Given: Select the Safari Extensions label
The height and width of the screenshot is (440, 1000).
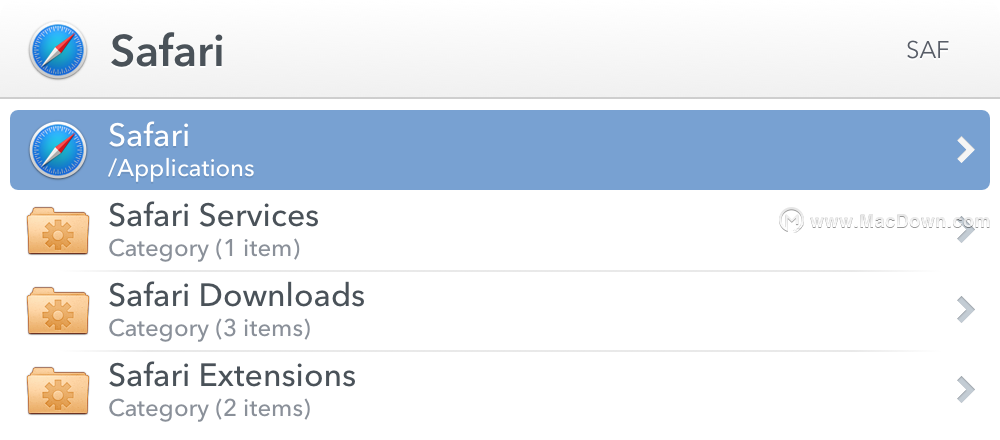Looking at the screenshot, I should click(x=232, y=375).
